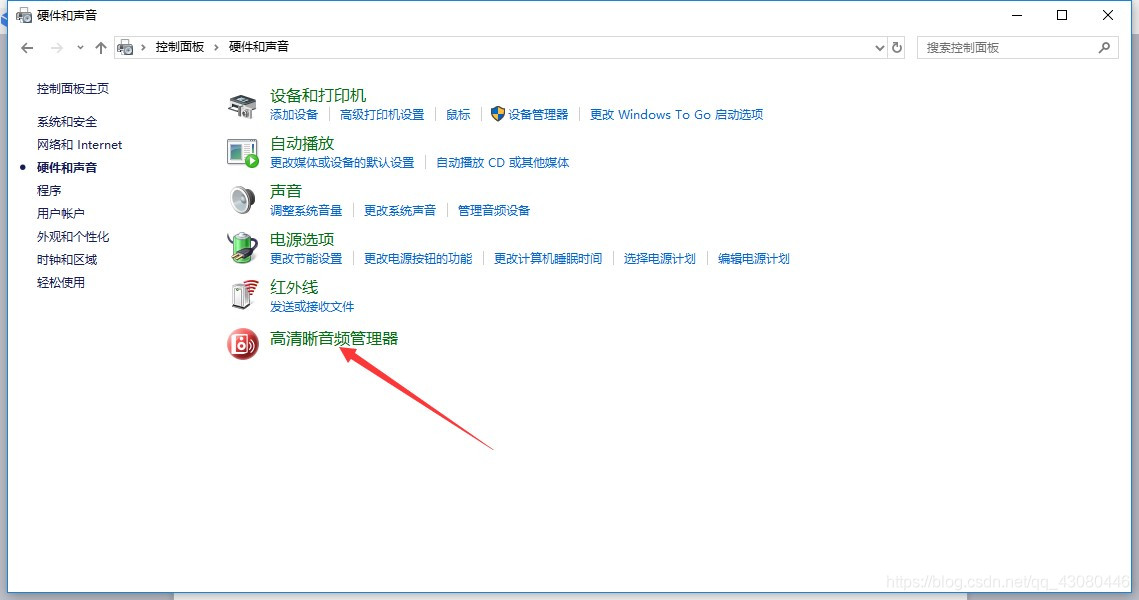
Task: Open the AutoPlay (自动播放) icon
Action: pyautogui.click(x=243, y=153)
